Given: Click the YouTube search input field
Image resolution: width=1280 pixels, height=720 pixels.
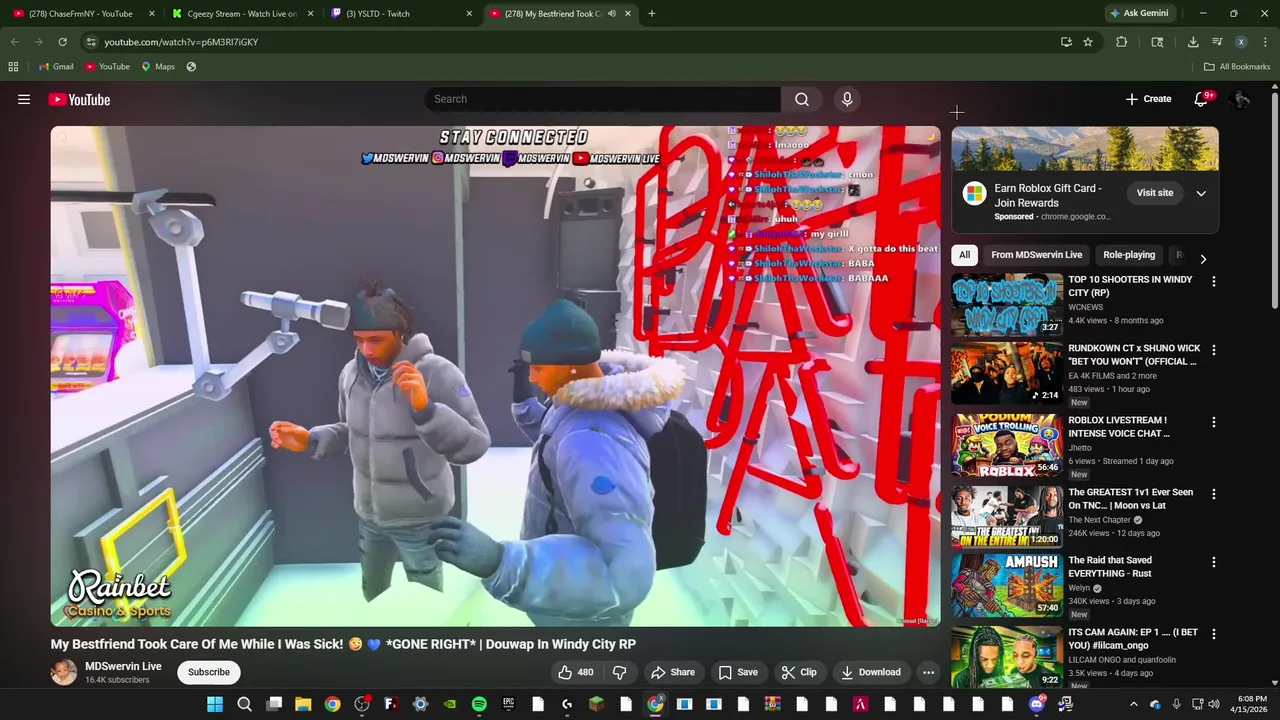Looking at the screenshot, I should tap(603, 99).
